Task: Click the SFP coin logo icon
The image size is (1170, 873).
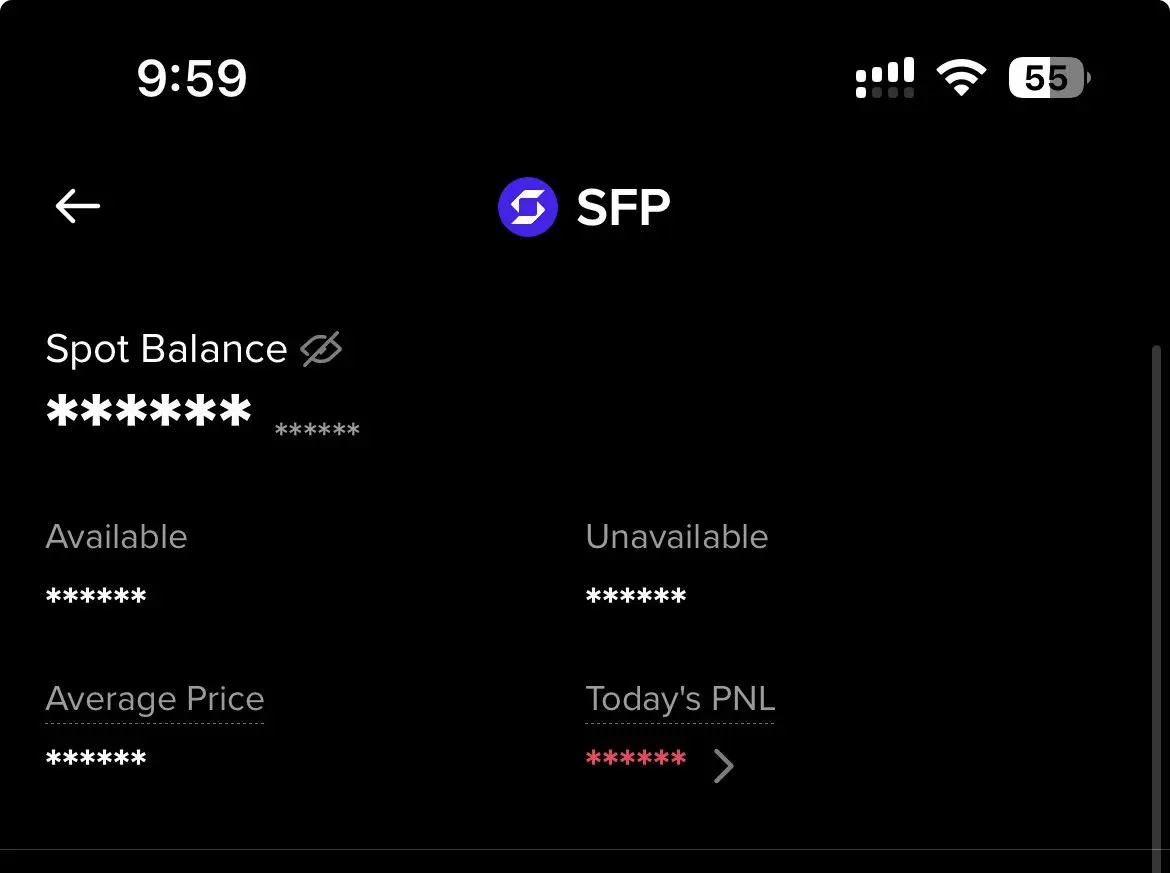Action: tap(528, 207)
